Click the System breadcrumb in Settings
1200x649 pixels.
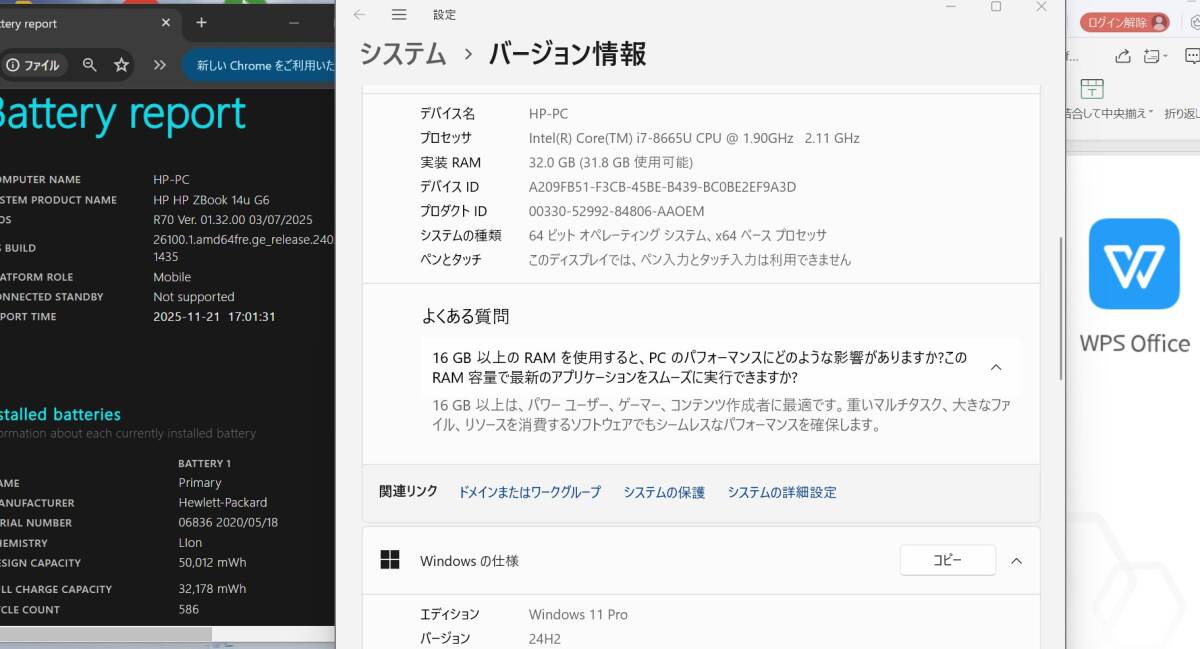403,54
